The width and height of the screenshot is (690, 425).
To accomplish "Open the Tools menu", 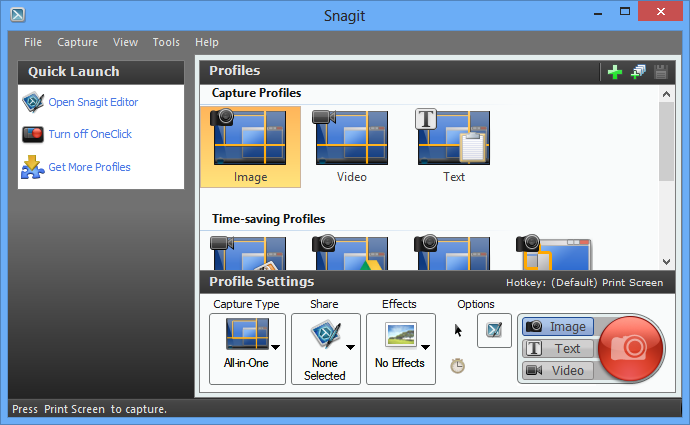I will click(x=166, y=42).
